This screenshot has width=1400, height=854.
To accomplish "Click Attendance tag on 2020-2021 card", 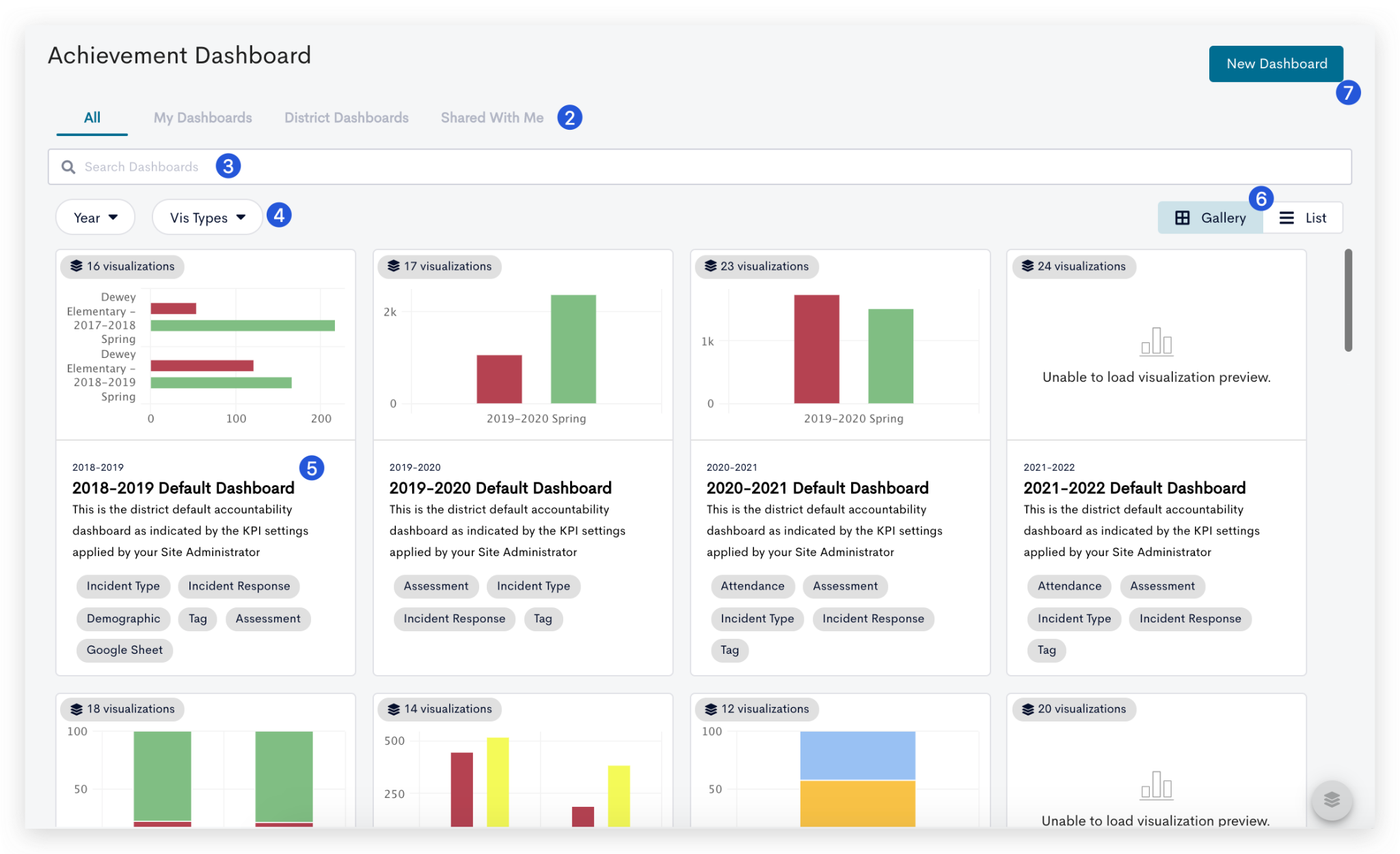I will coord(753,586).
